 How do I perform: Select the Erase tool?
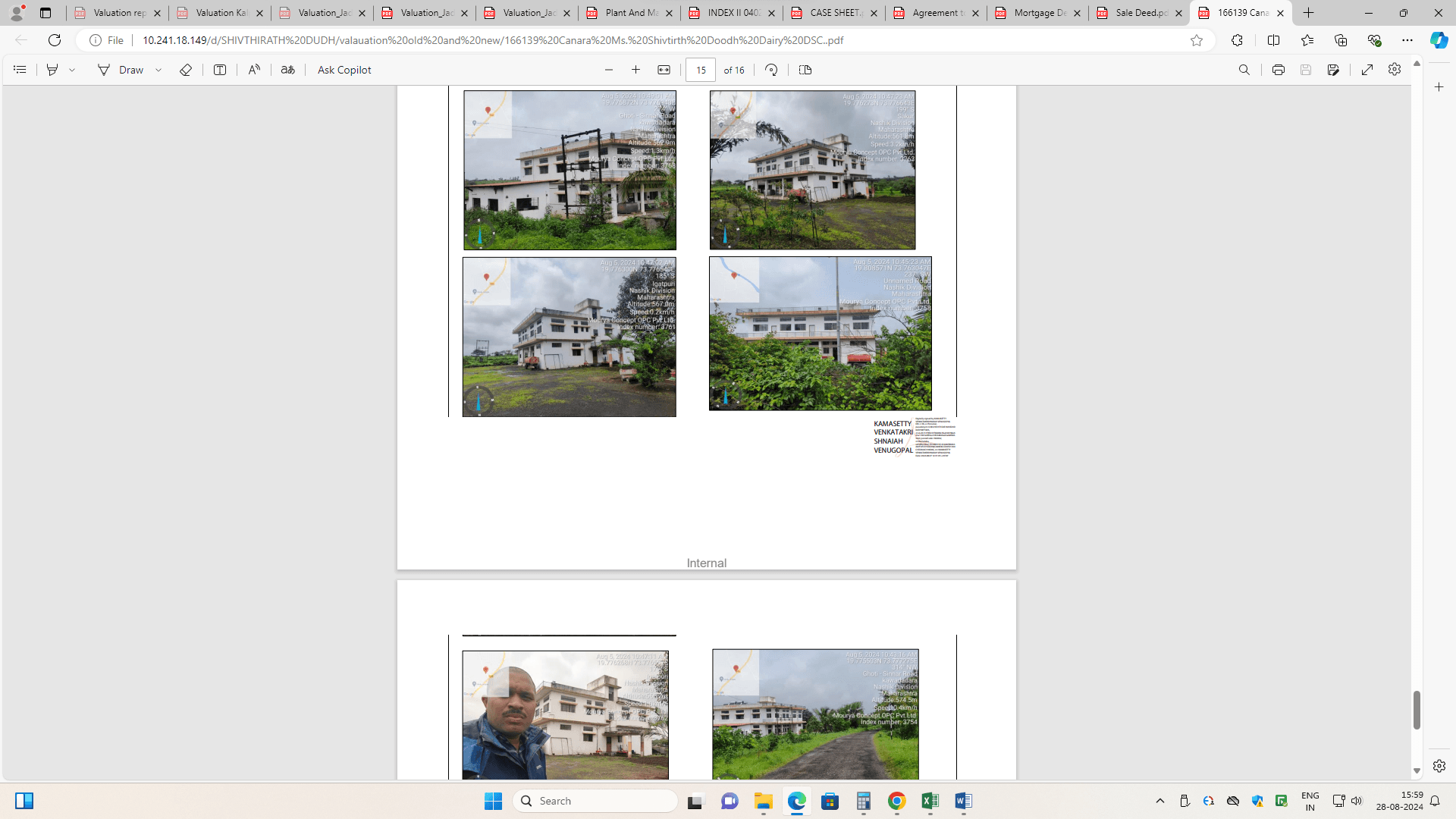[186, 70]
